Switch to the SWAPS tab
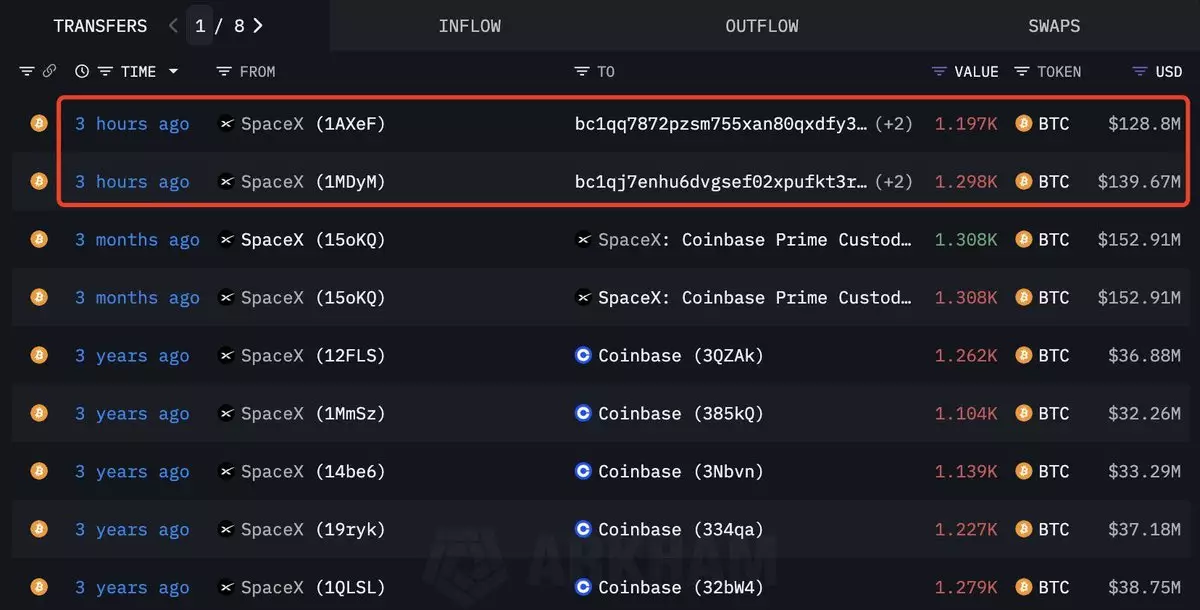Image resolution: width=1200 pixels, height=610 pixels. (1054, 26)
